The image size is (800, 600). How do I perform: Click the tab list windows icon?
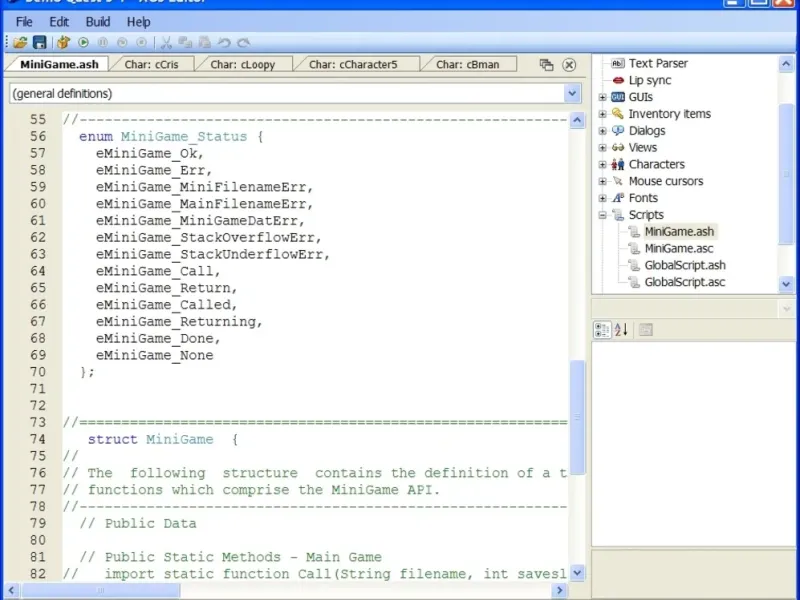coord(546,65)
